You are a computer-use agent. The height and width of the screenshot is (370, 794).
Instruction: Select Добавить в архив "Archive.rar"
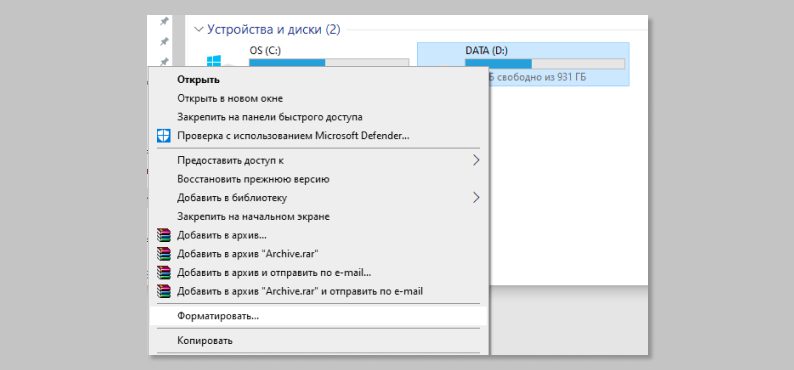coord(248,254)
